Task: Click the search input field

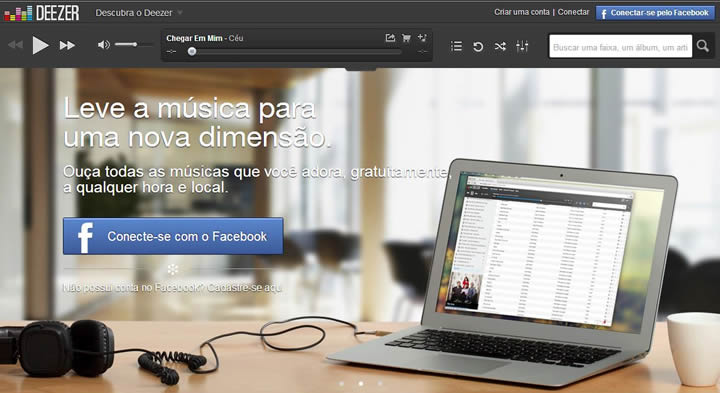Action: 620,46
